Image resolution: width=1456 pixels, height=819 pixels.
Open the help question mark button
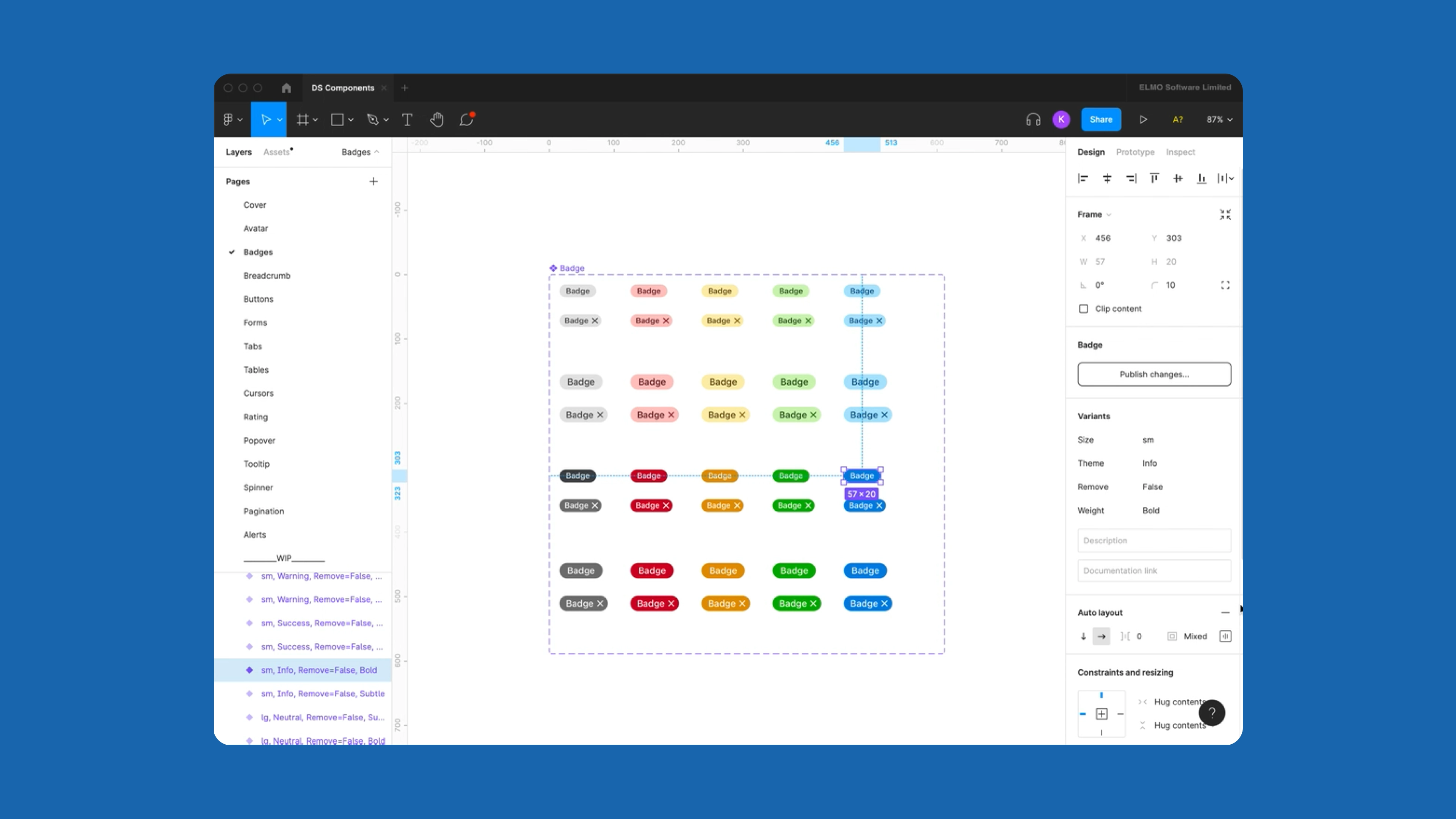coord(1212,713)
